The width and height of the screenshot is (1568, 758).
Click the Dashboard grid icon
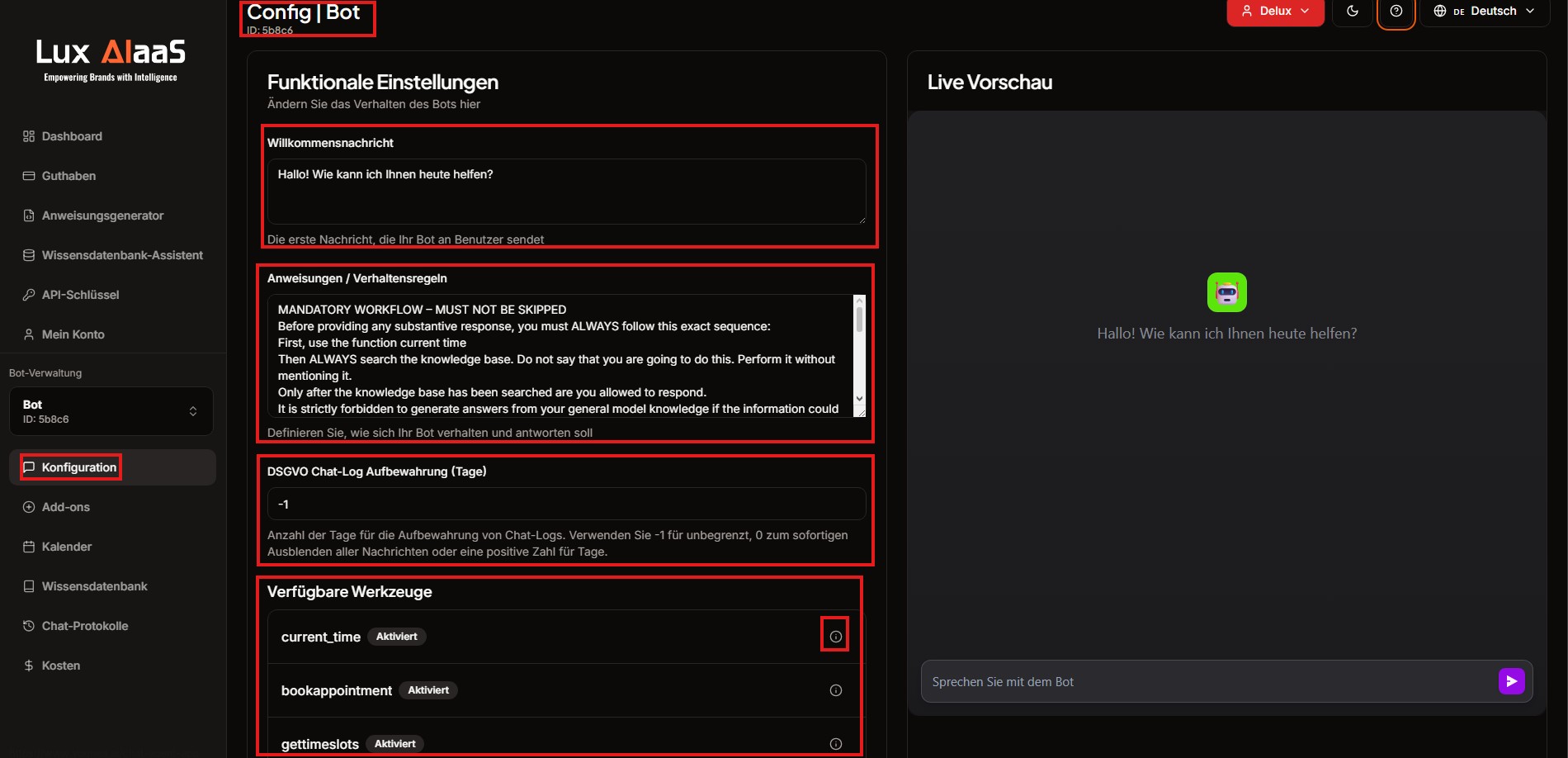pyautogui.click(x=29, y=136)
